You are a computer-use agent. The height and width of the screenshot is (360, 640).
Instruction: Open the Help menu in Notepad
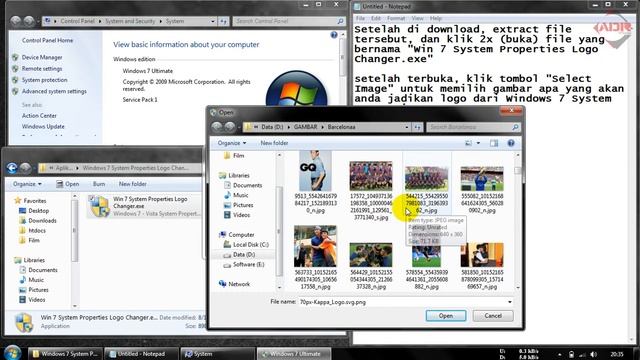[x=436, y=18]
